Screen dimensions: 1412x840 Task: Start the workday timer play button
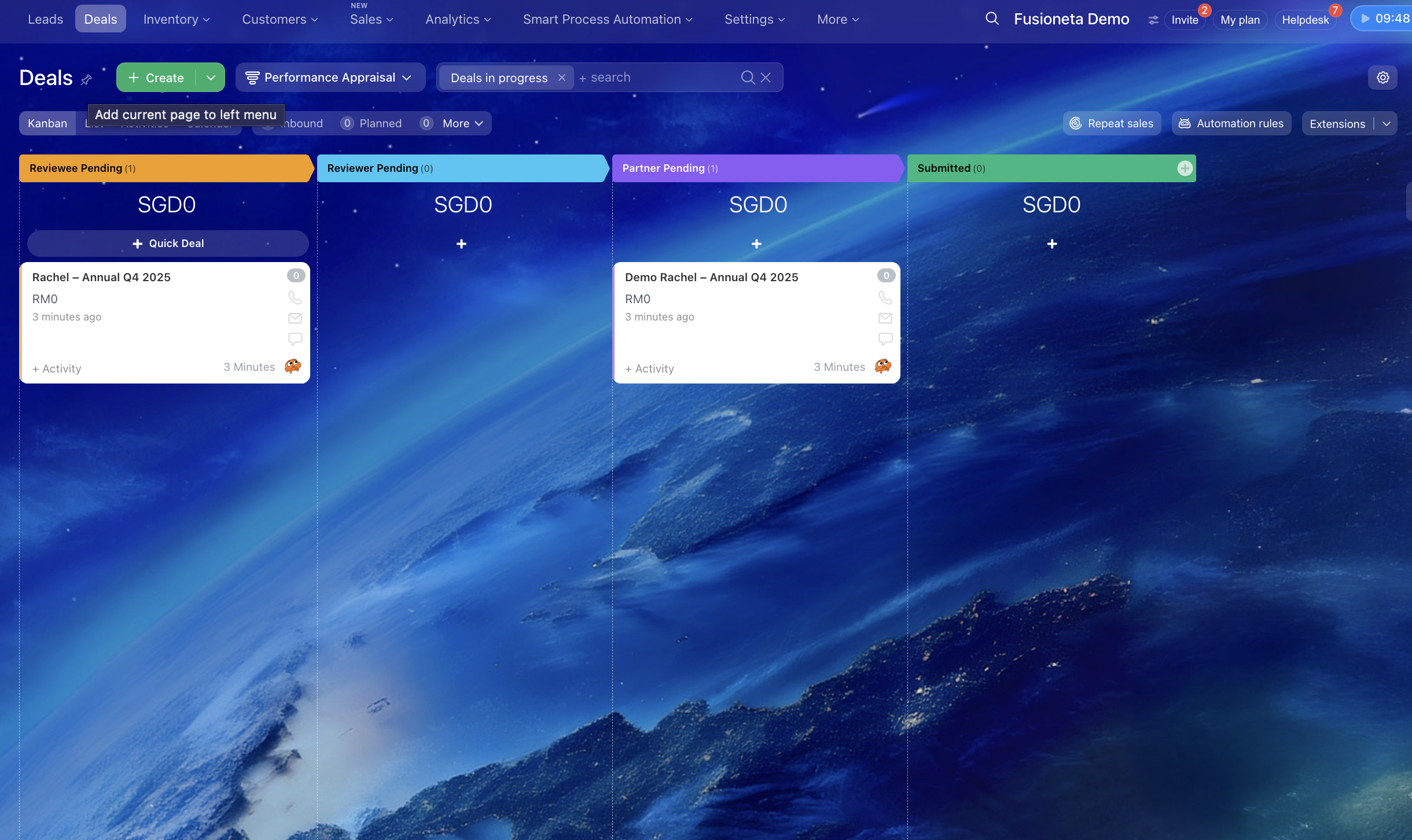pos(1365,19)
